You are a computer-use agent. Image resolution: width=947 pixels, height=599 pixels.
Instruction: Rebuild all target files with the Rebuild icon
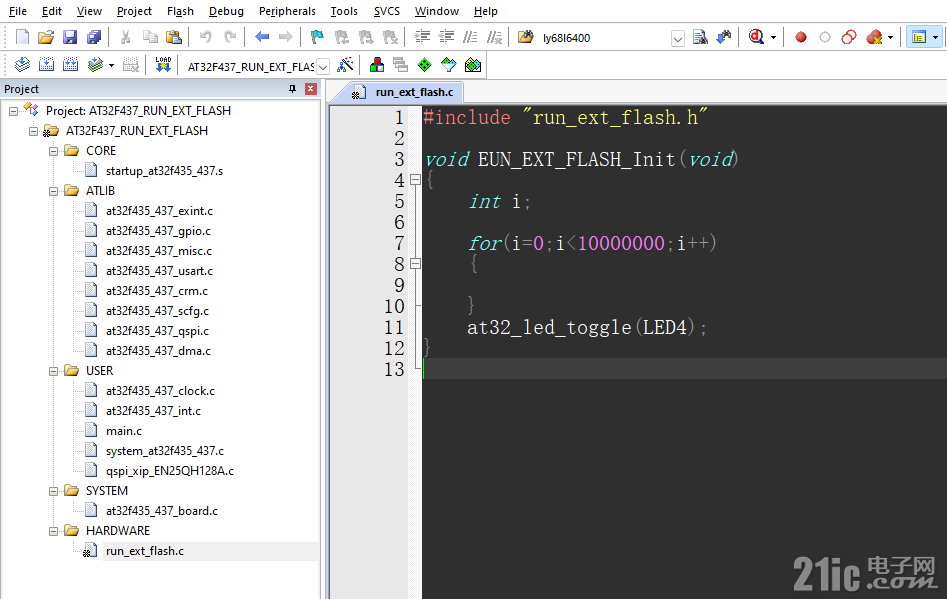[x=71, y=65]
